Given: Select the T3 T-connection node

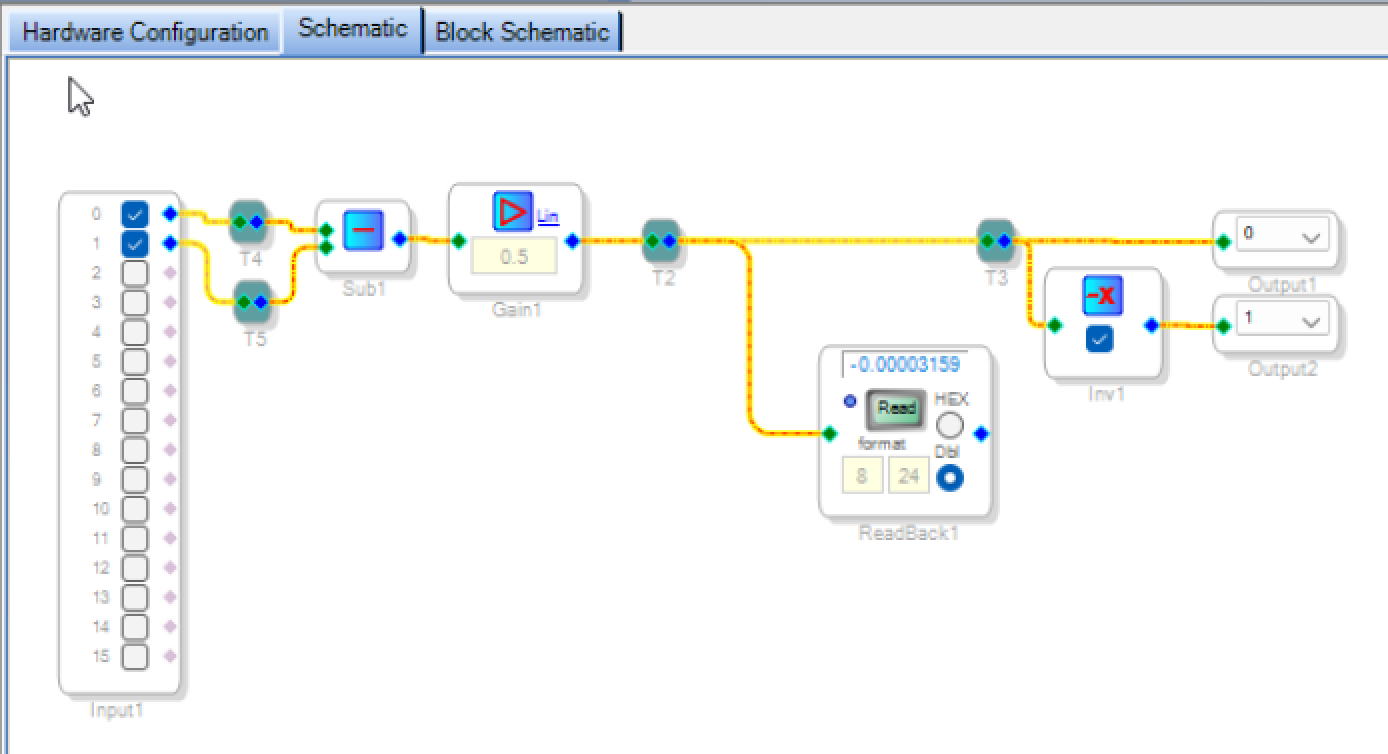Looking at the screenshot, I should [995, 240].
